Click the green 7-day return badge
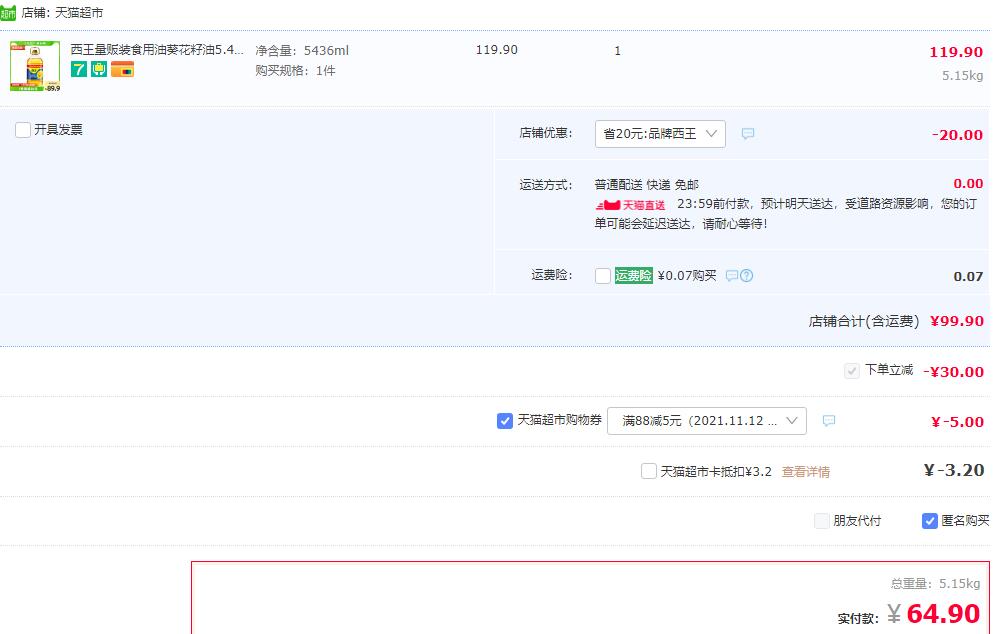The image size is (999, 634). [x=78, y=69]
